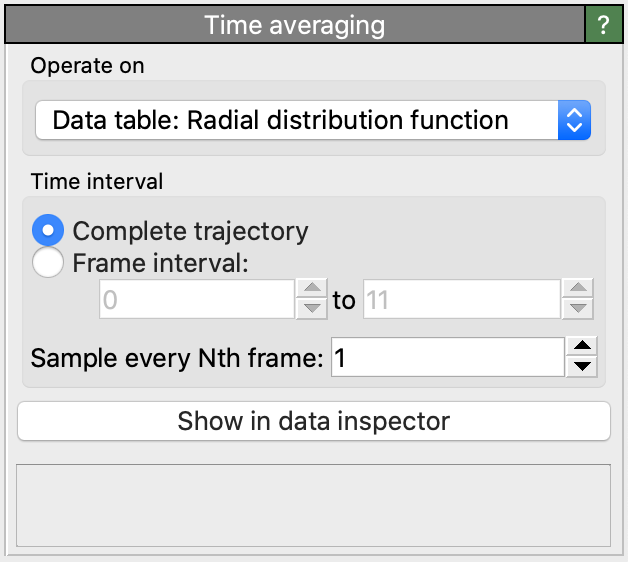Click the Sample every Nth frame label

click(177, 358)
